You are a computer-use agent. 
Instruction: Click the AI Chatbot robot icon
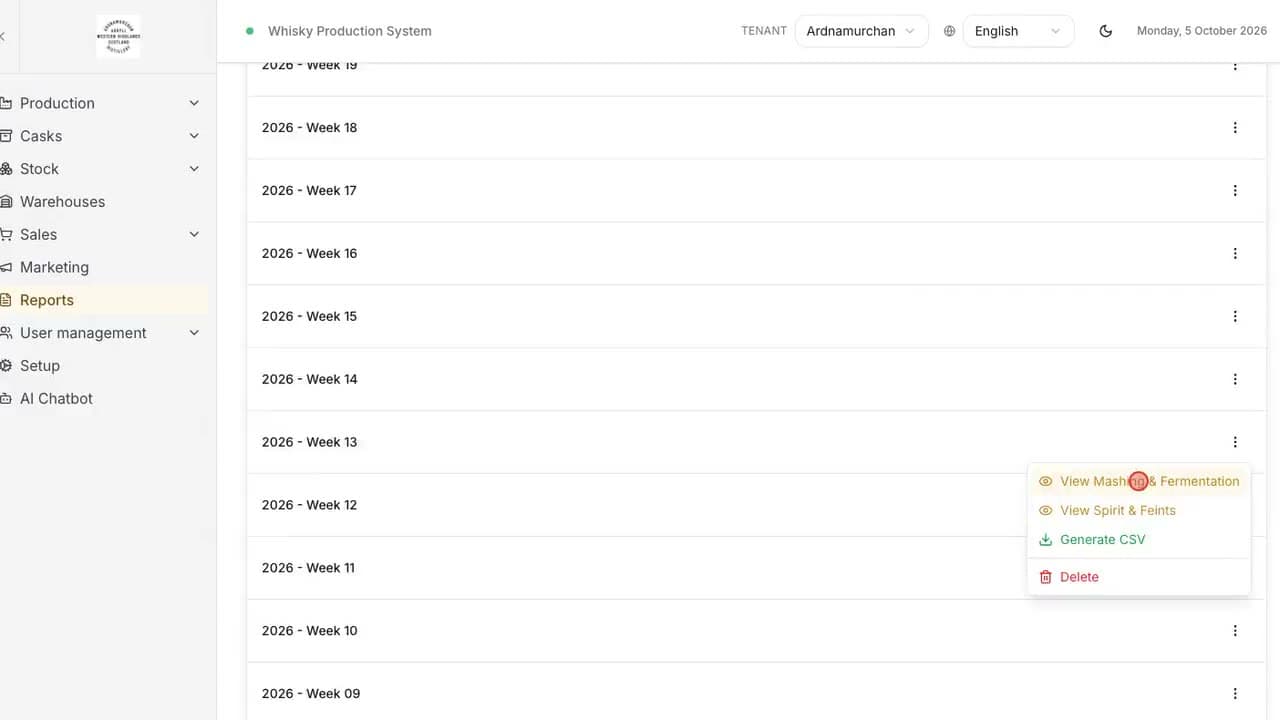click(5, 398)
